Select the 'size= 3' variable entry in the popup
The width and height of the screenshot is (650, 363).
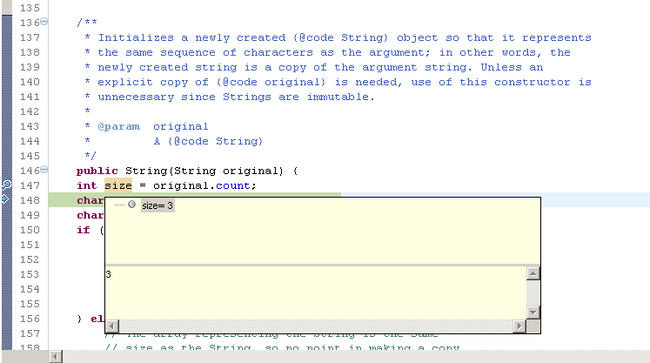tap(158, 206)
